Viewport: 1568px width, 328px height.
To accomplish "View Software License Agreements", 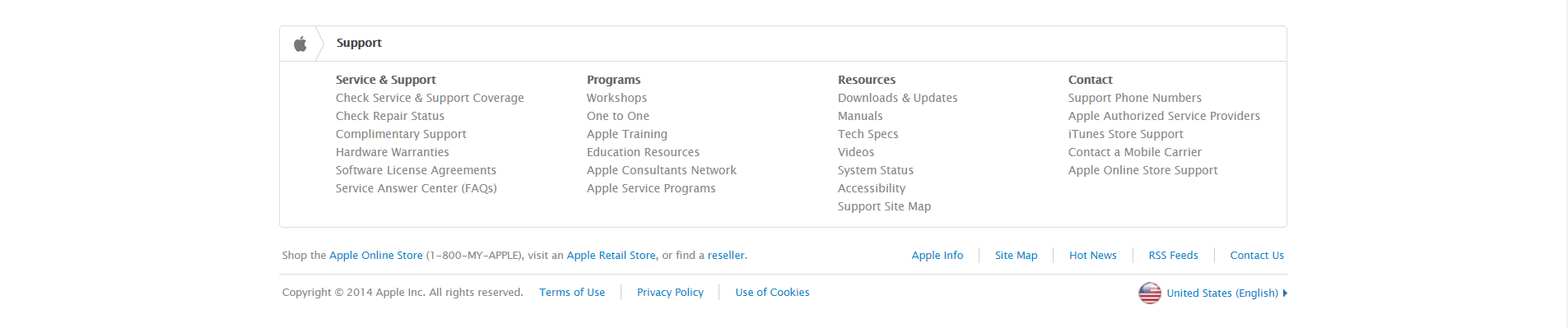I will pyautogui.click(x=416, y=170).
